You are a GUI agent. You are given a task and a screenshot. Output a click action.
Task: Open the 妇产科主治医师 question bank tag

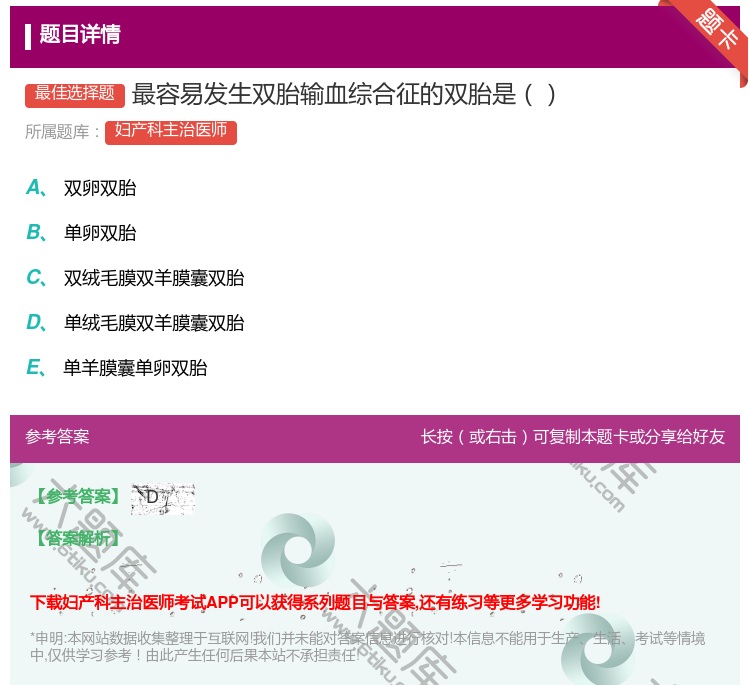[x=171, y=132]
